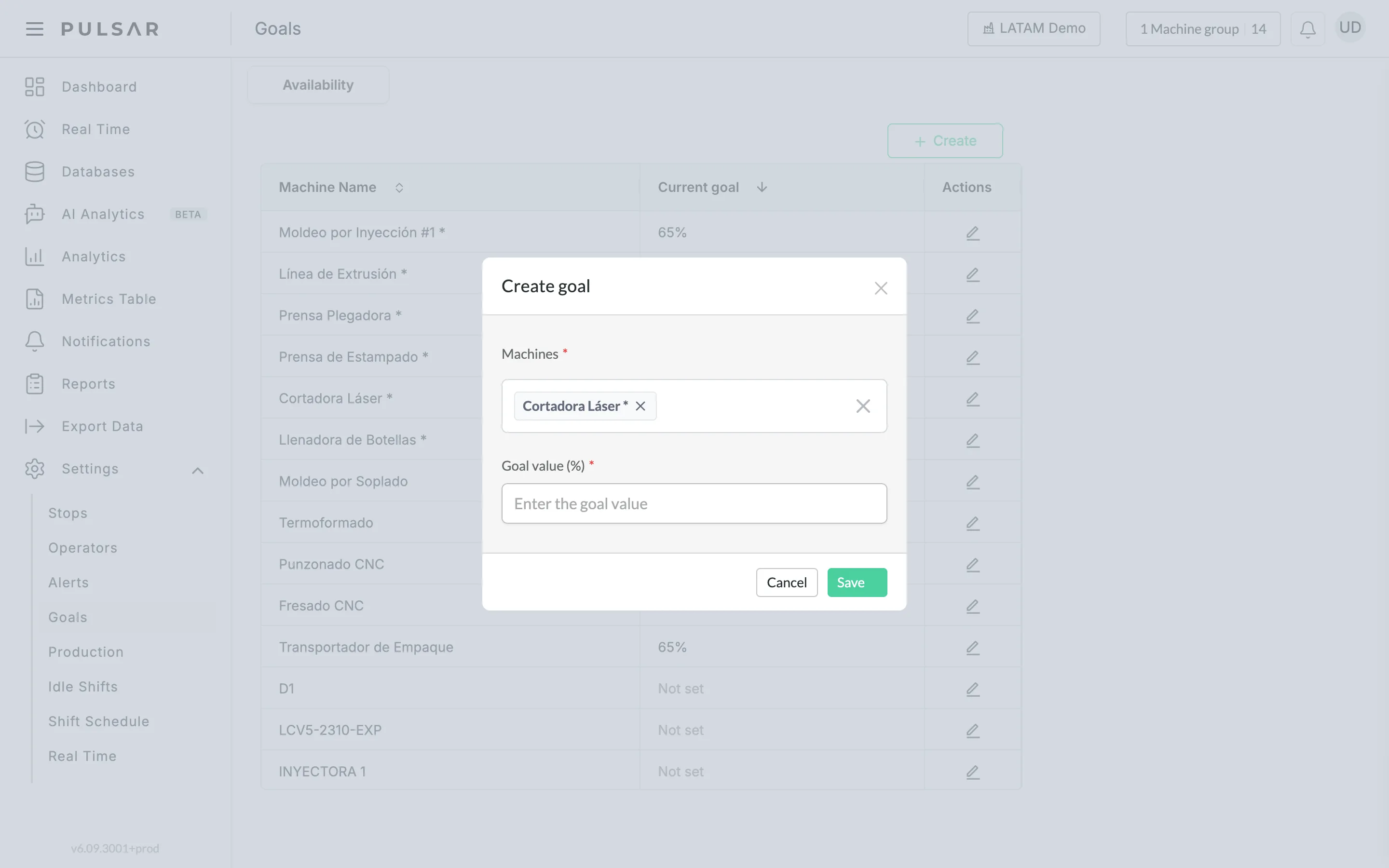Open Idle Shifts under Settings
Screen dimensions: 1389x868
[82, 687]
